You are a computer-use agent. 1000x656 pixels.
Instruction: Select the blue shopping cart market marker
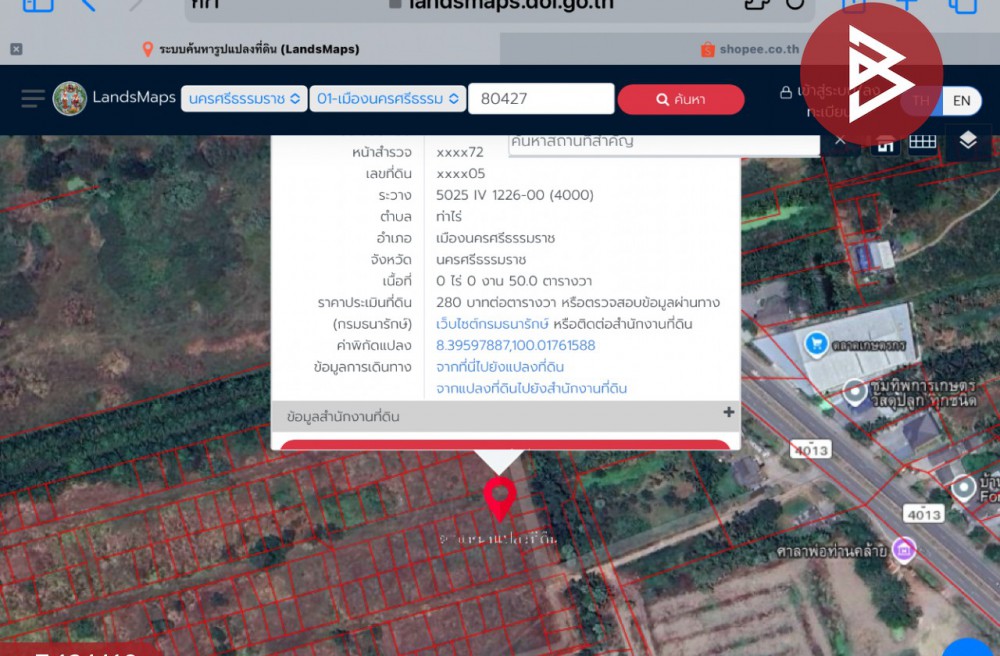[x=815, y=344]
